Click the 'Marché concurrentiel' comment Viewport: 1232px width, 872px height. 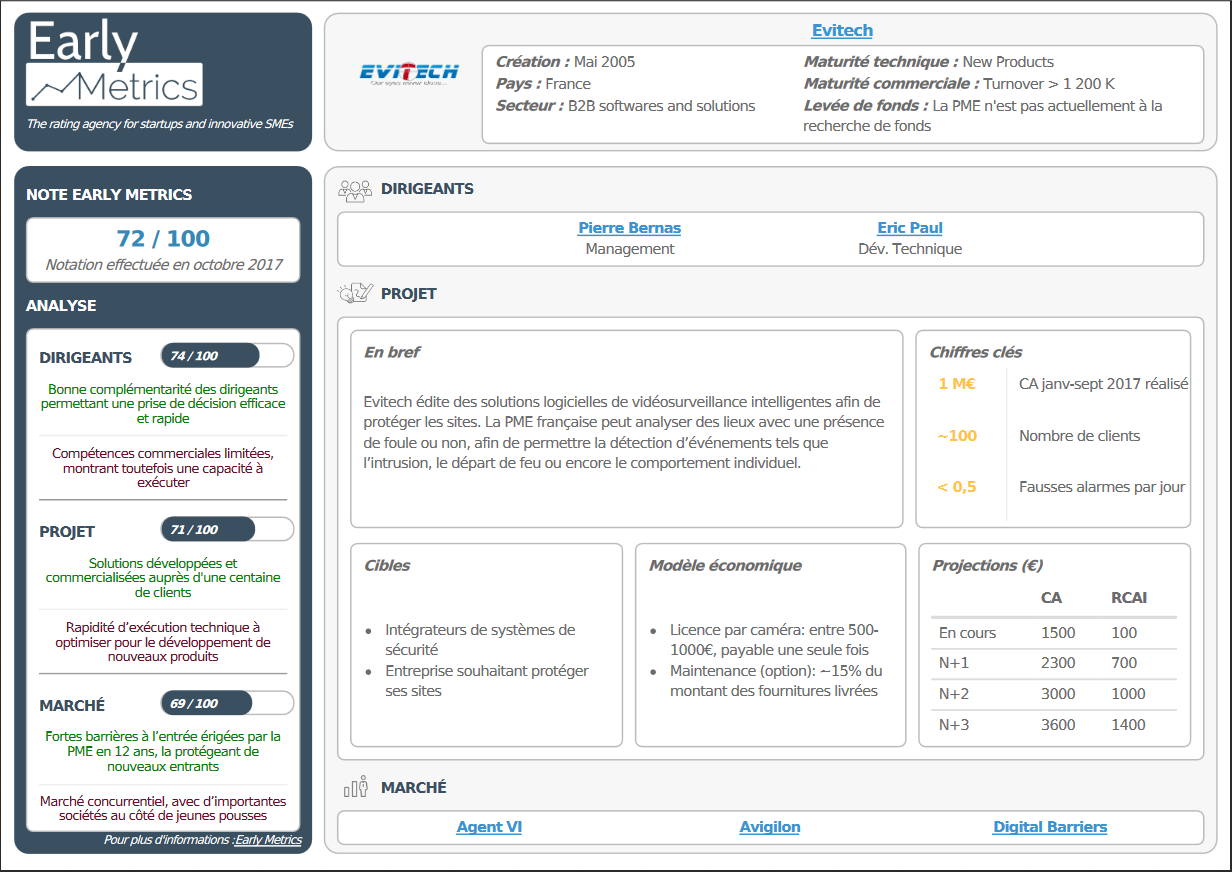(163, 808)
